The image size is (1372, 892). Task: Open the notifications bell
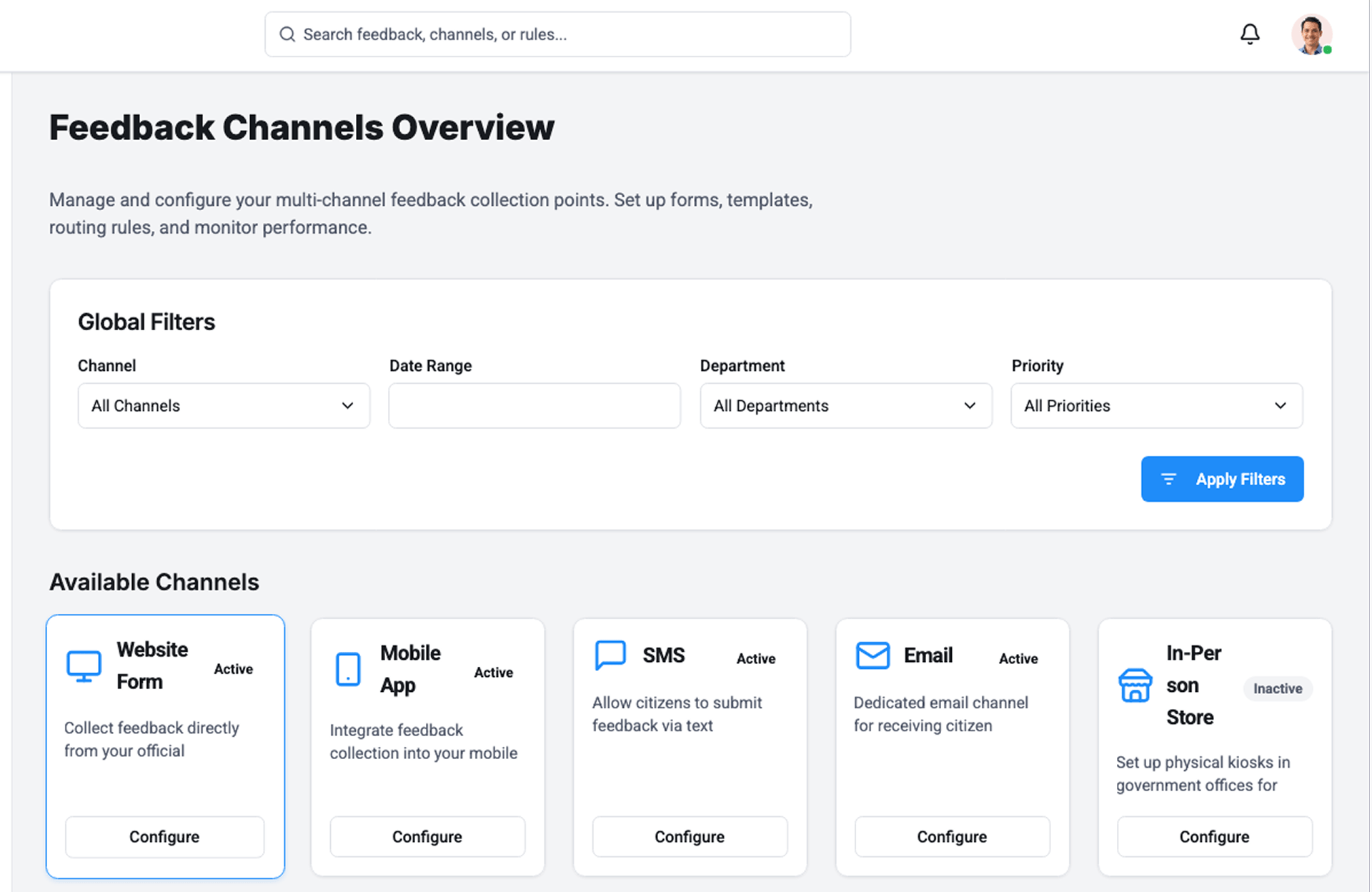[x=1249, y=34]
